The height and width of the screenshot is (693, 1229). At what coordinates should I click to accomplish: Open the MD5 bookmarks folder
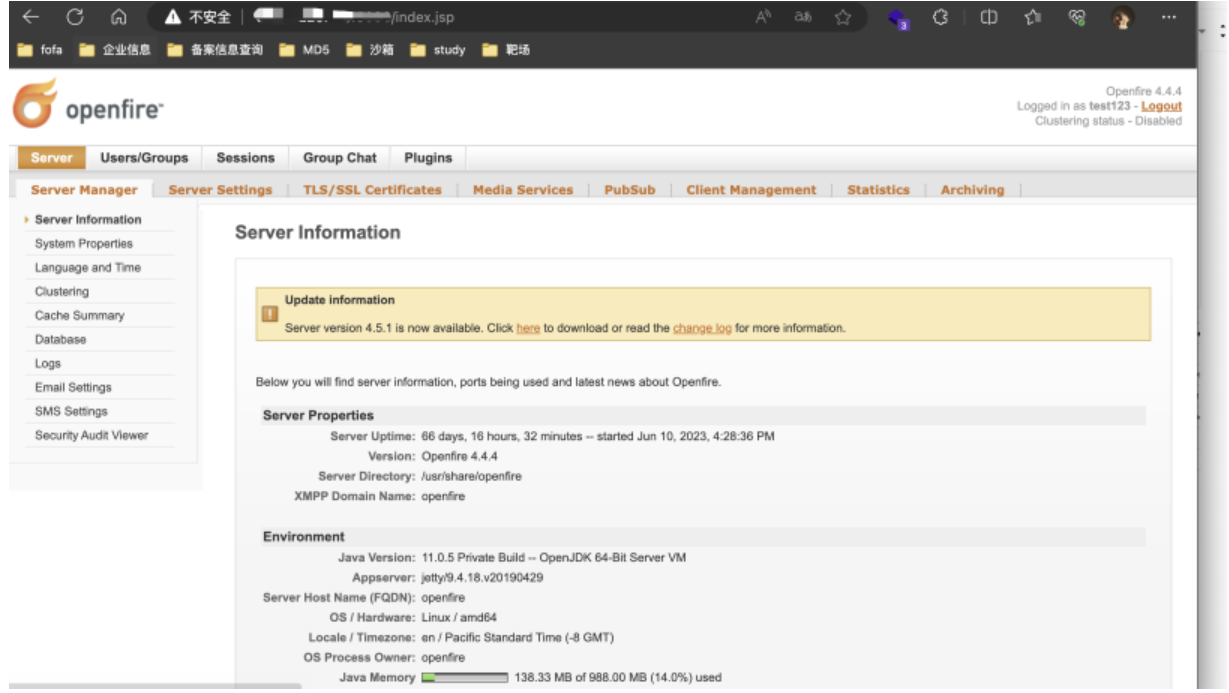point(304,50)
